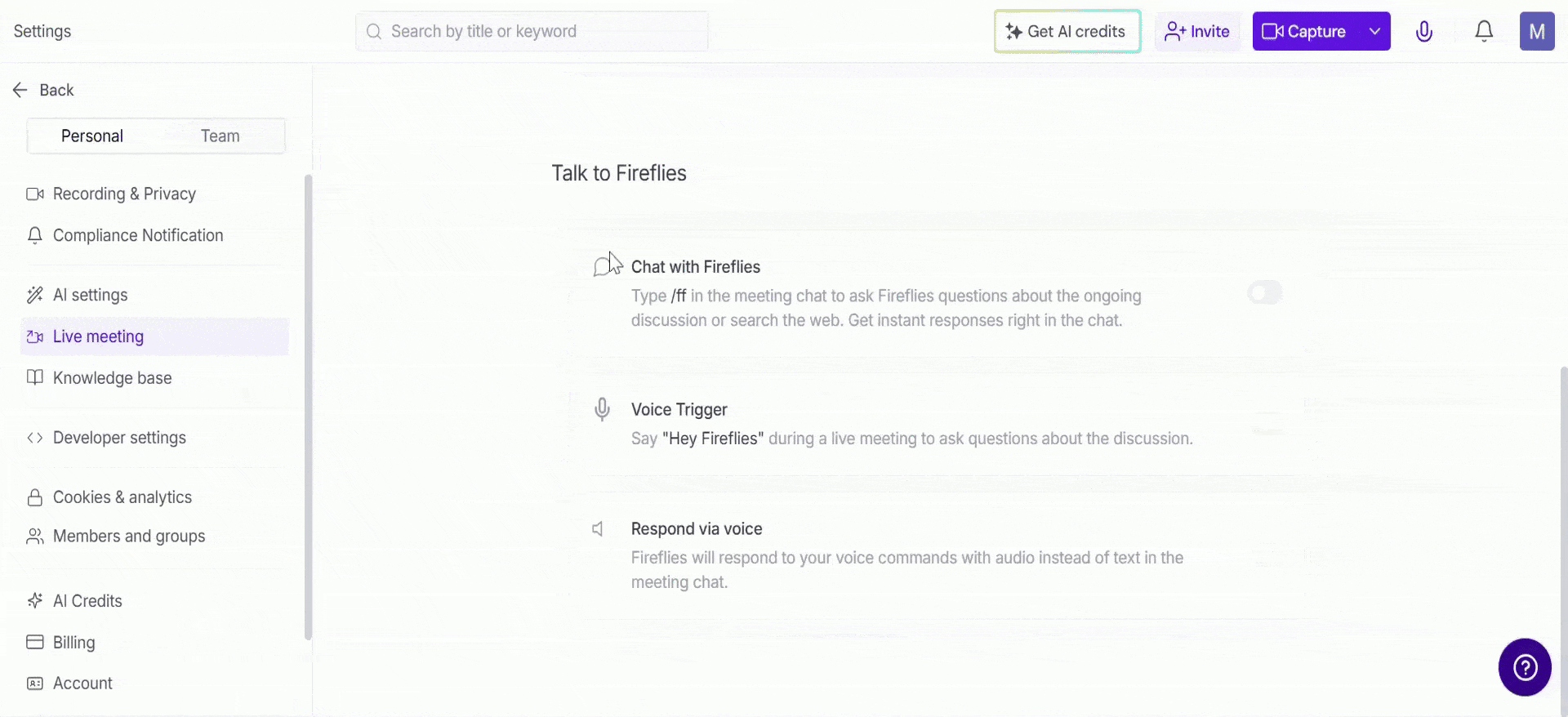Image resolution: width=1568 pixels, height=717 pixels.
Task: Click the sparkle icon beside AI Credits
Action: point(35,601)
